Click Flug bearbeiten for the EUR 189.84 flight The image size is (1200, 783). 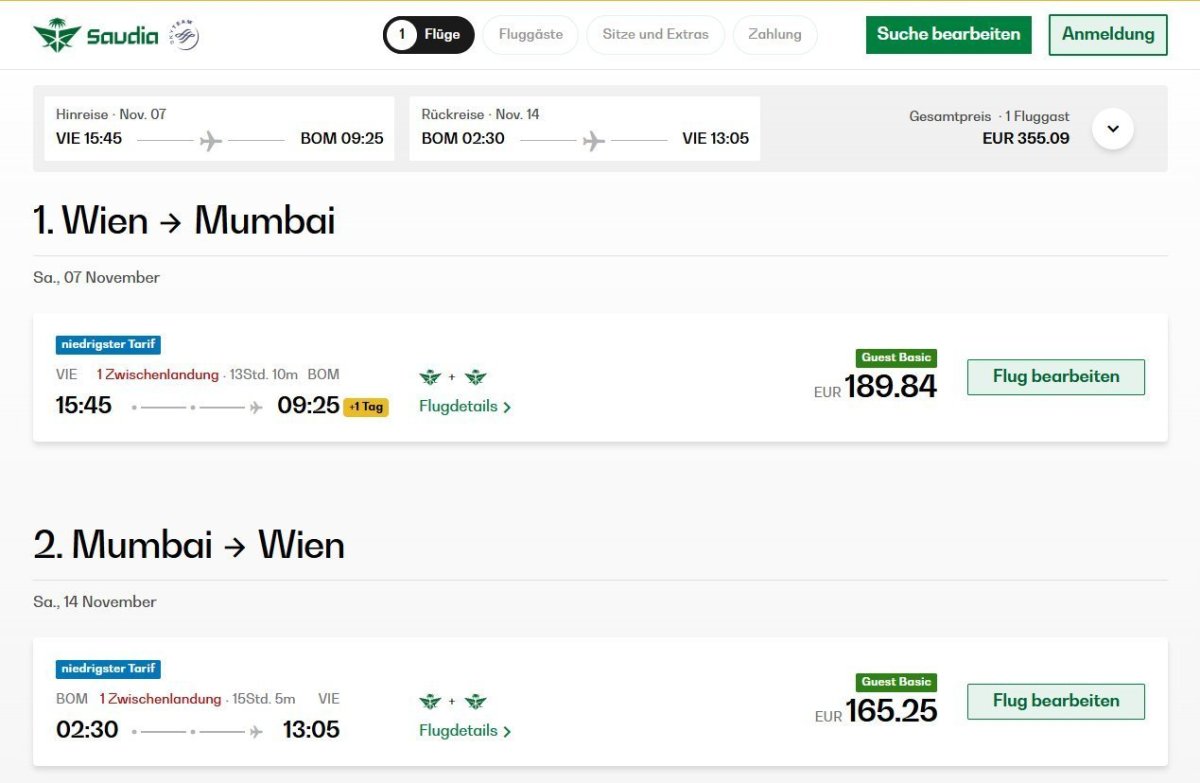pos(1056,377)
